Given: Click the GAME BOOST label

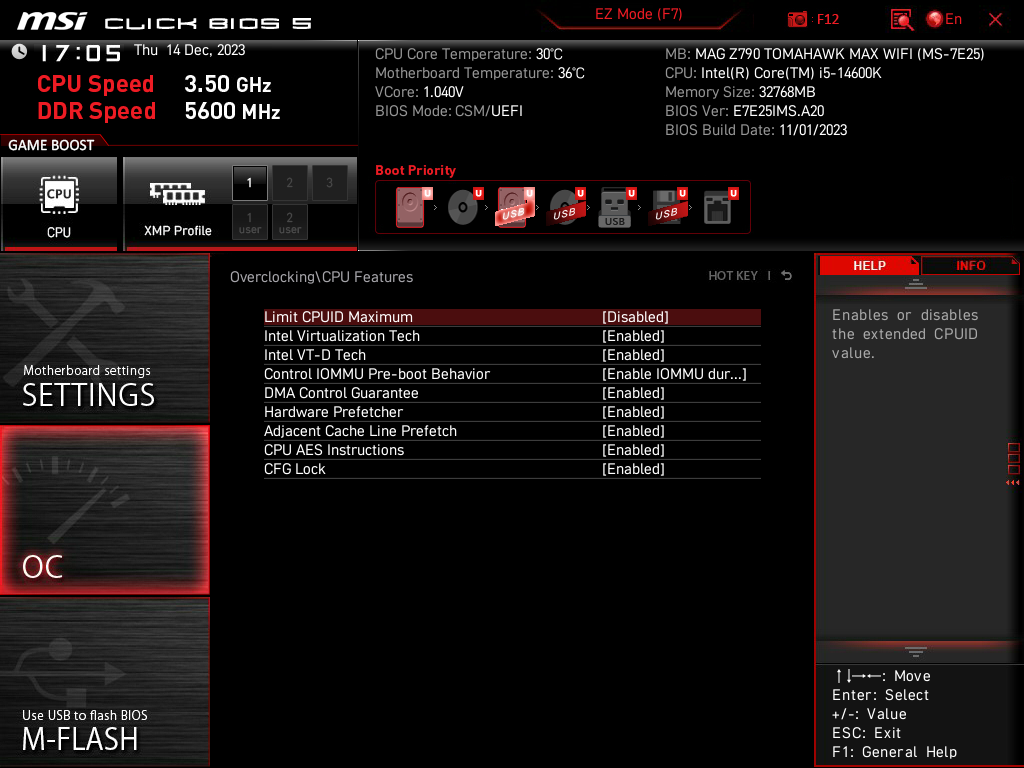Looking at the screenshot, I should pos(51,145).
